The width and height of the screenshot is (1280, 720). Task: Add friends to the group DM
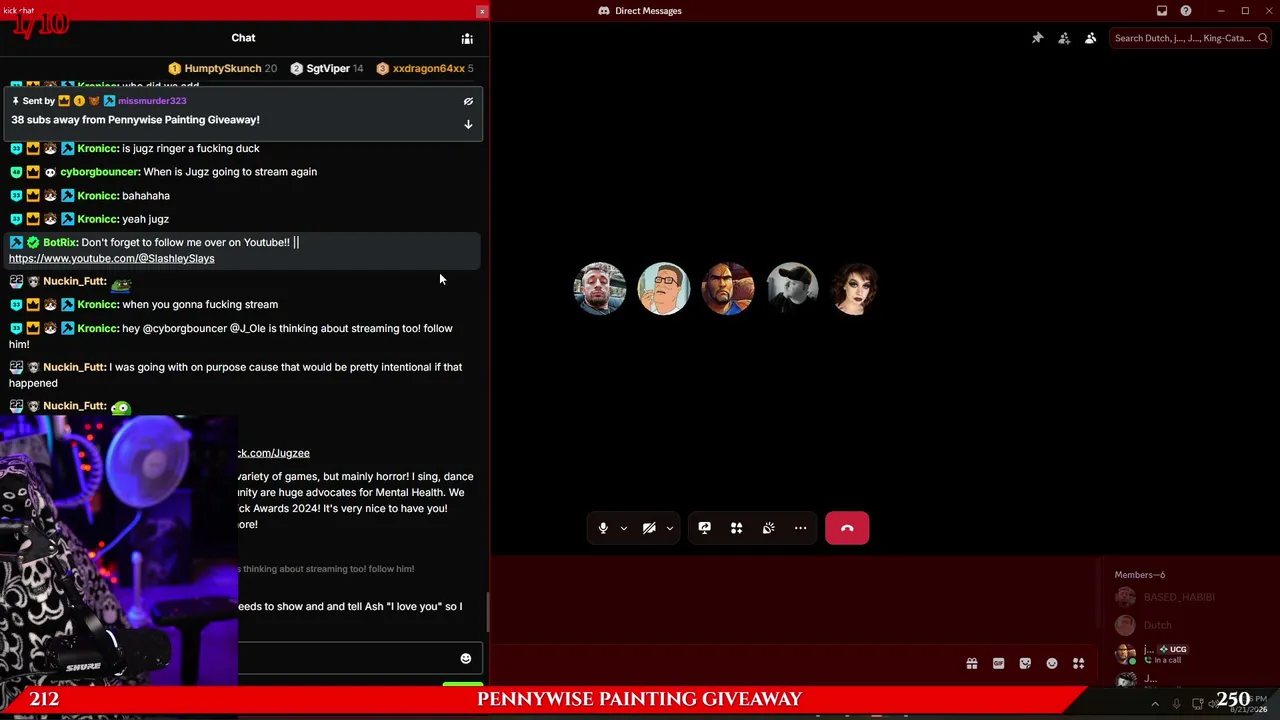coord(1064,38)
